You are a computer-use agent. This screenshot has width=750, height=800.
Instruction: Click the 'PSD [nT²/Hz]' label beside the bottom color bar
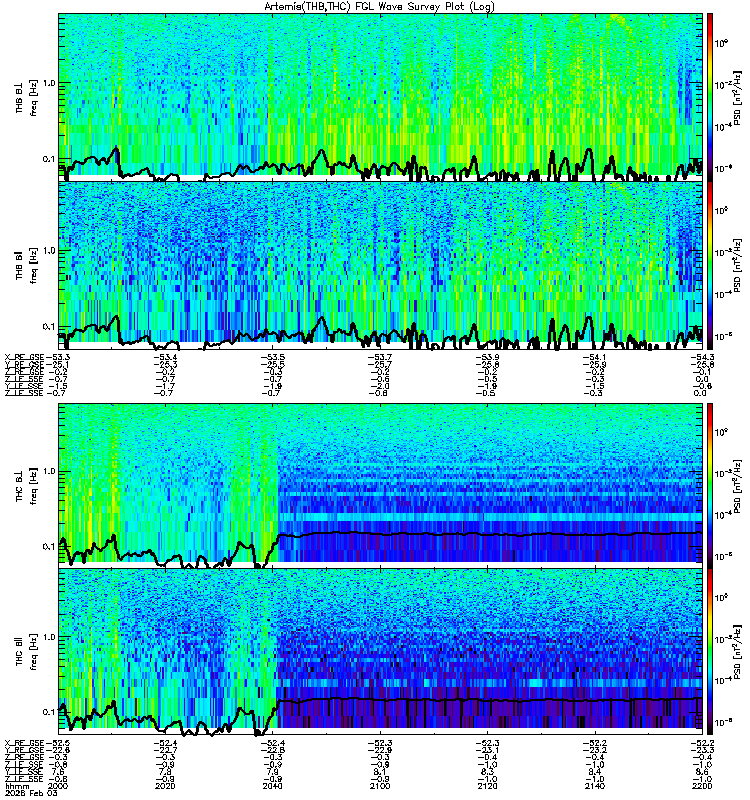(x=738, y=651)
